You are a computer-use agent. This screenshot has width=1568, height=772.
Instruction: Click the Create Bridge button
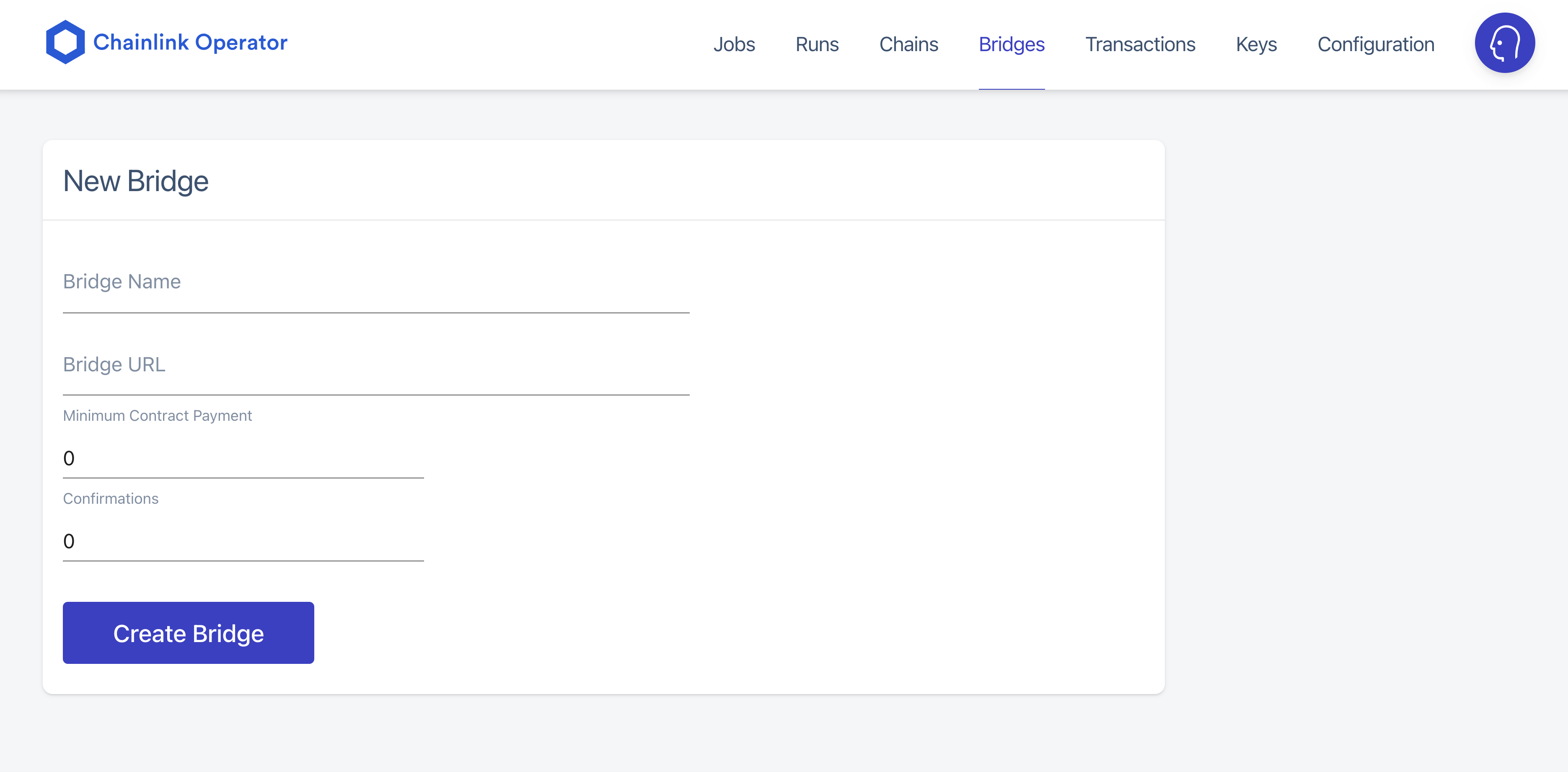tap(188, 632)
